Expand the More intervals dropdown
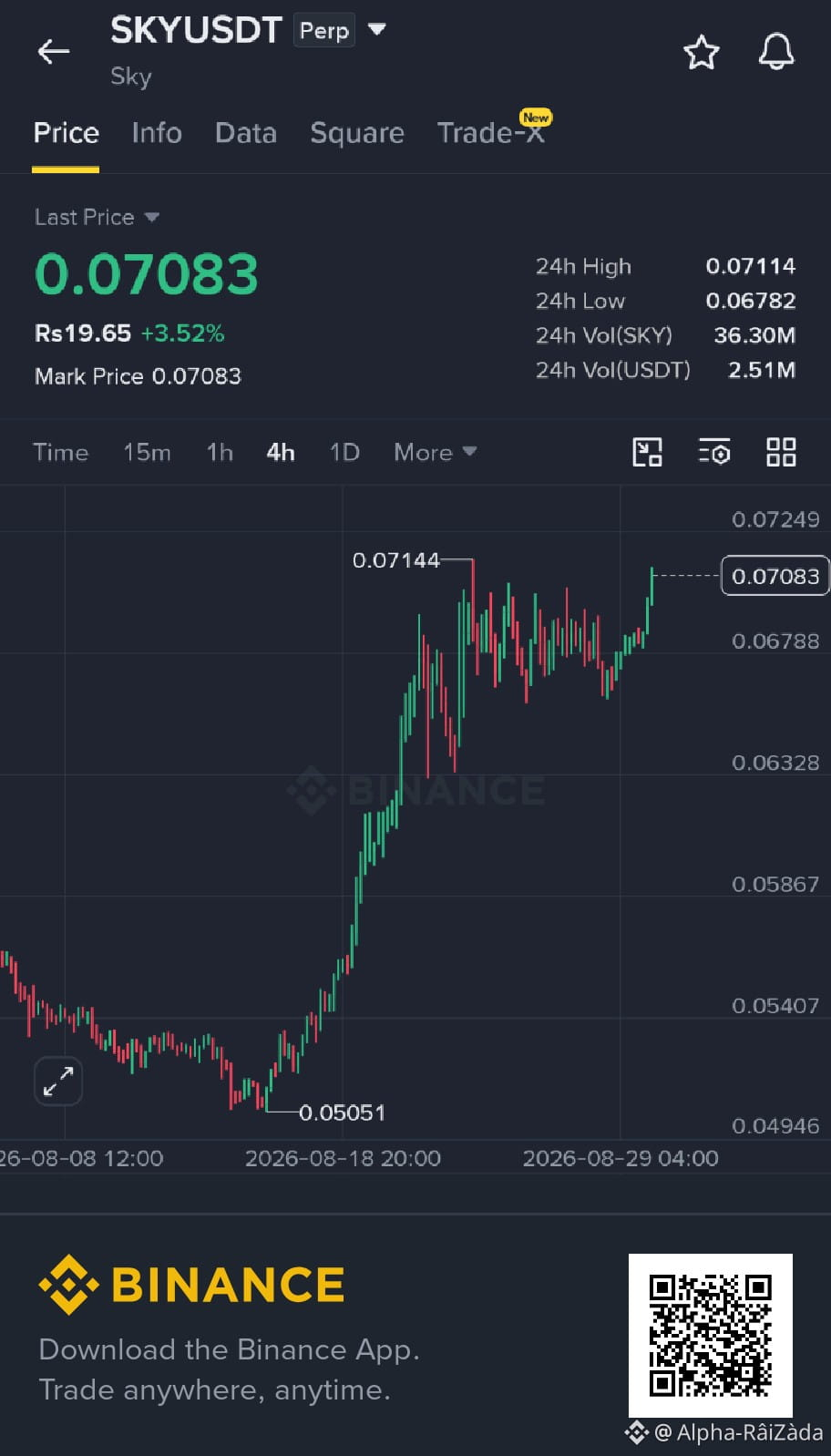The height and width of the screenshot is (1456, 831). pyautogui.click(x=436, y=452)
